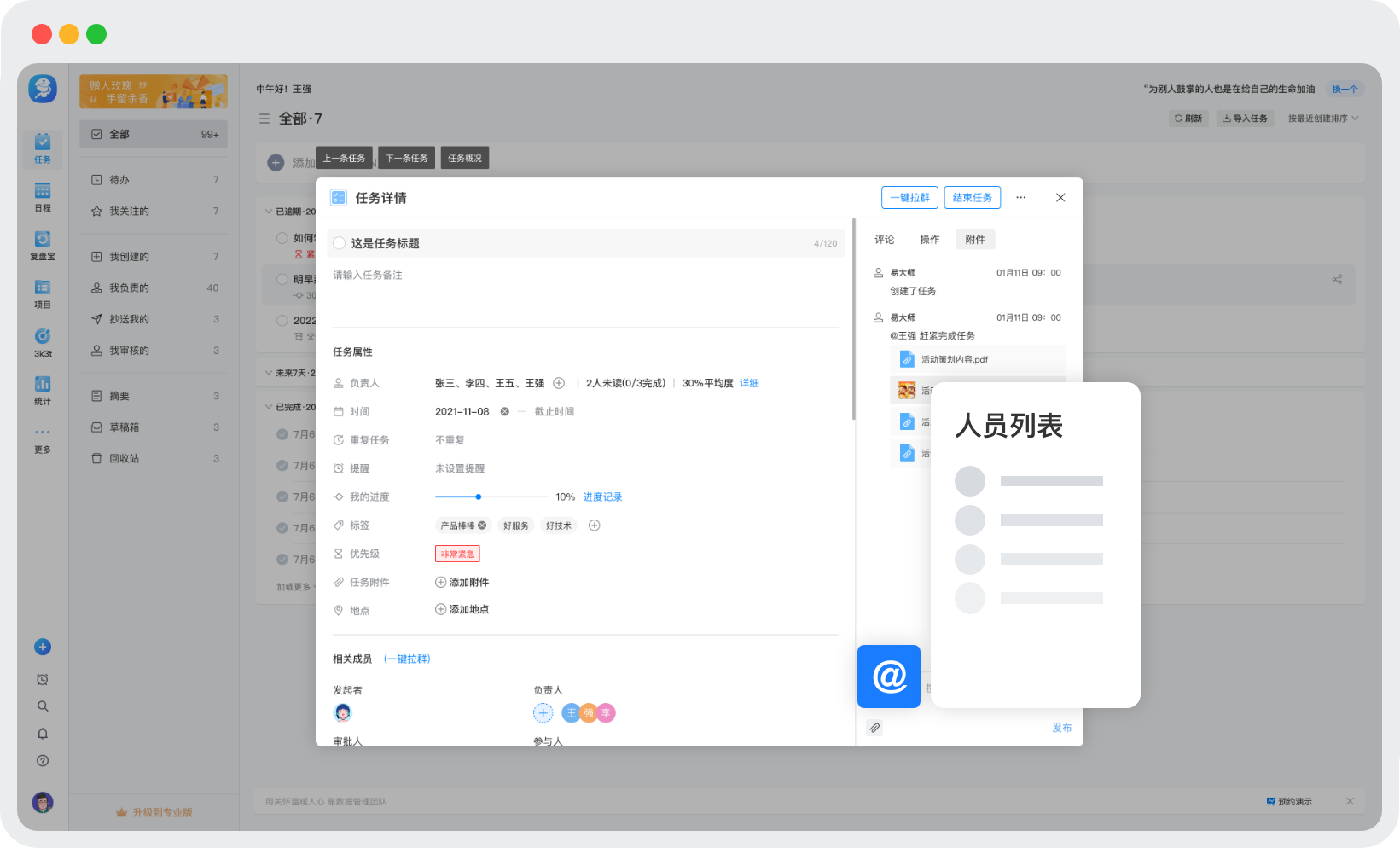The image size is (1400, 848).
Task: Switch to the 评论 tab
Action: tap(884, 240)
